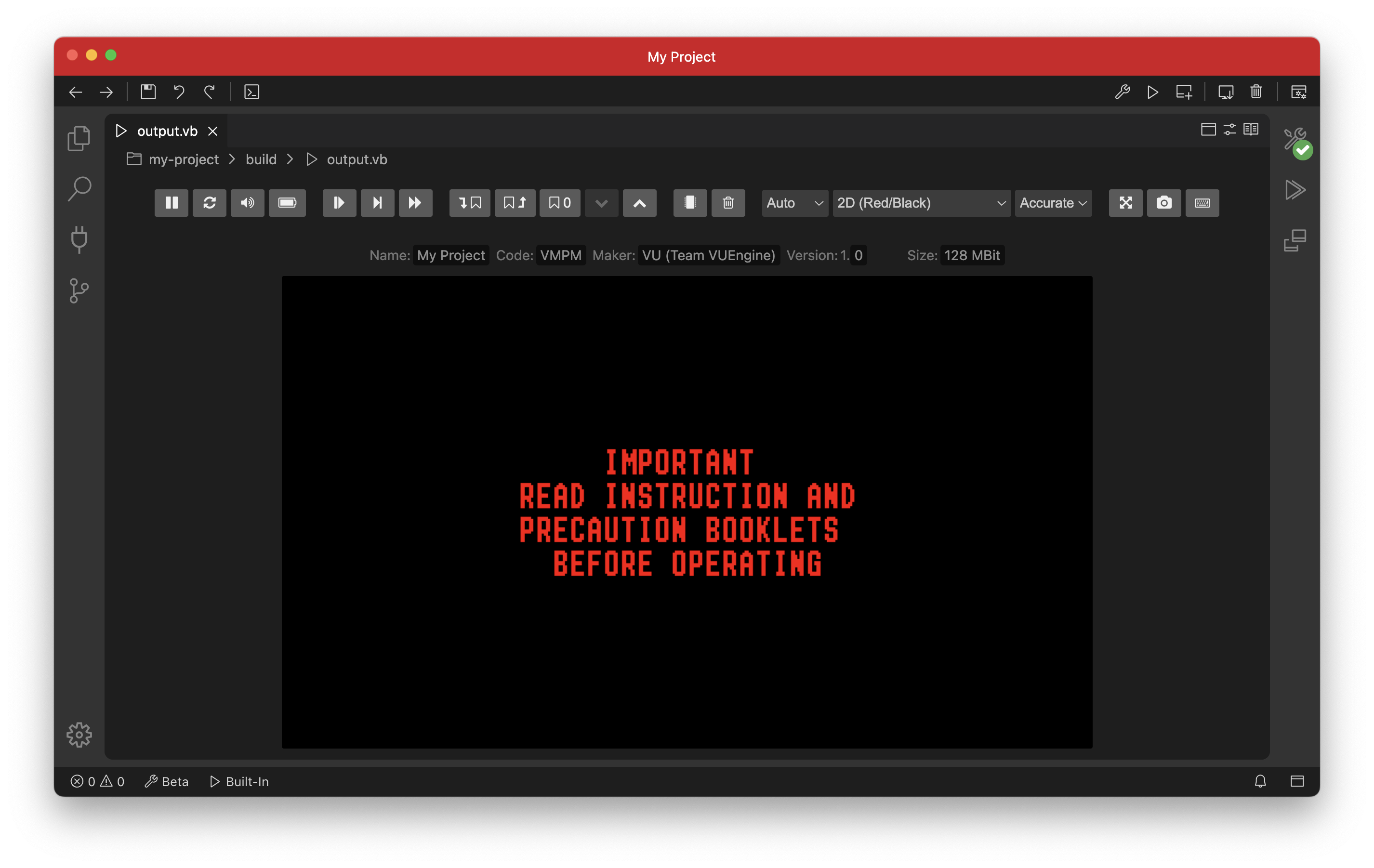Expand the Accurate emulation mode dropdown
The image size is (1374, 868).
(x=1053, y=203)
